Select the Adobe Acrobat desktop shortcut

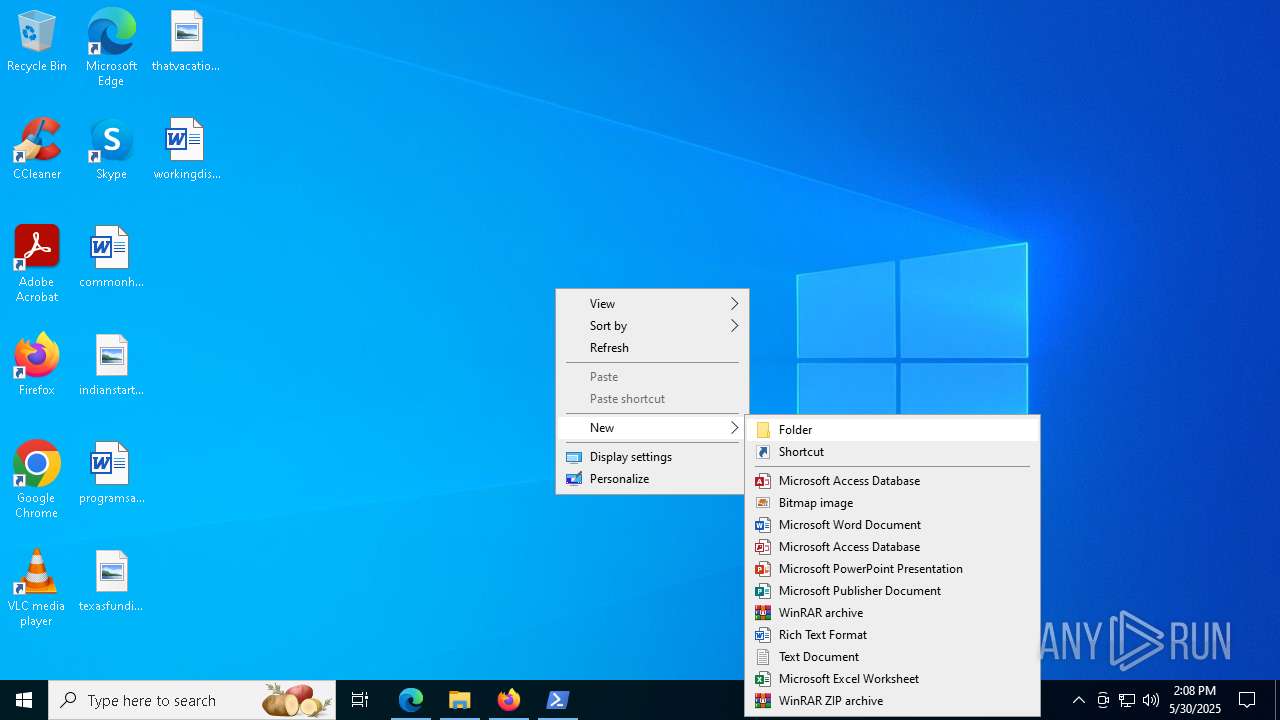point(37,265)
